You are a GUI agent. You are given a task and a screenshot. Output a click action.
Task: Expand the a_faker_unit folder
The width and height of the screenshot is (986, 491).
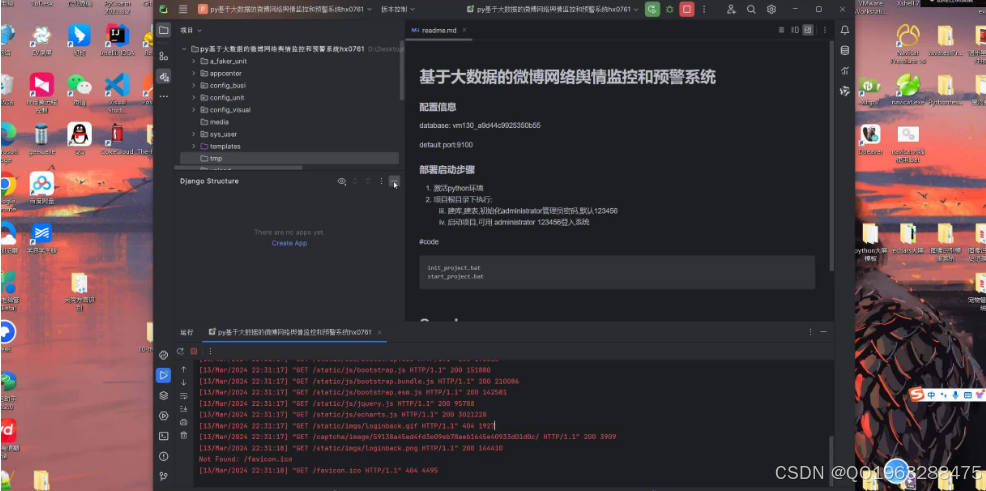[x=194, y=61]
